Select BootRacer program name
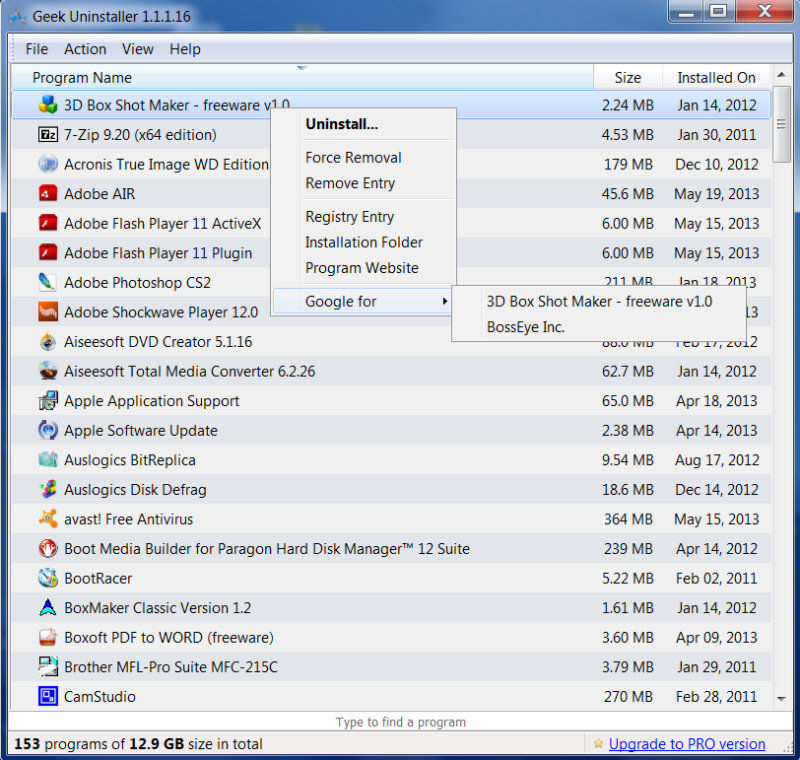 (98, 578)
